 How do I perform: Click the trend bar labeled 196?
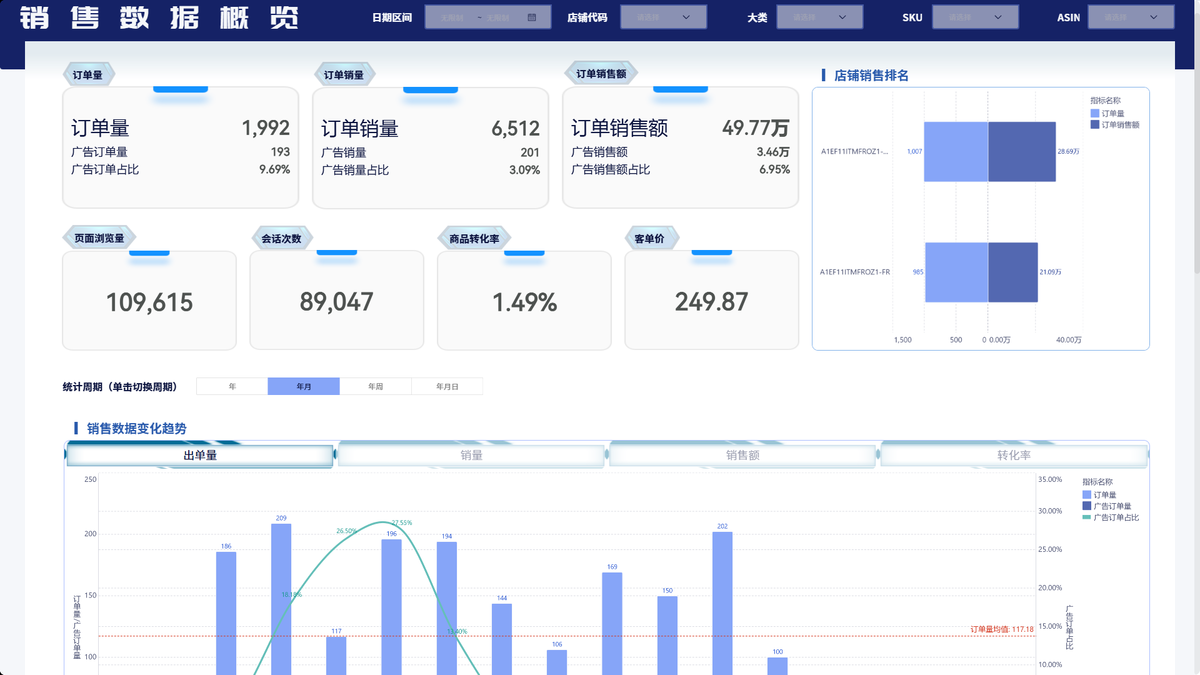coord(391,607)
